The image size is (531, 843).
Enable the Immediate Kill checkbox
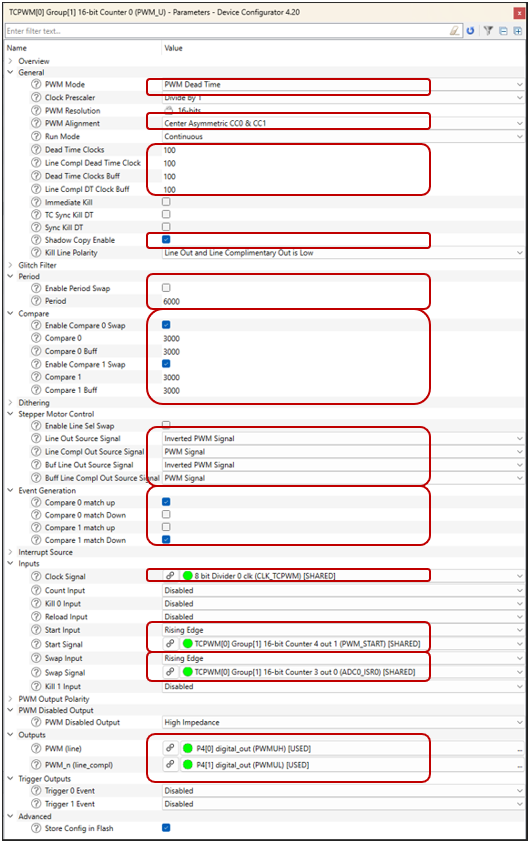tap(166, 202)
